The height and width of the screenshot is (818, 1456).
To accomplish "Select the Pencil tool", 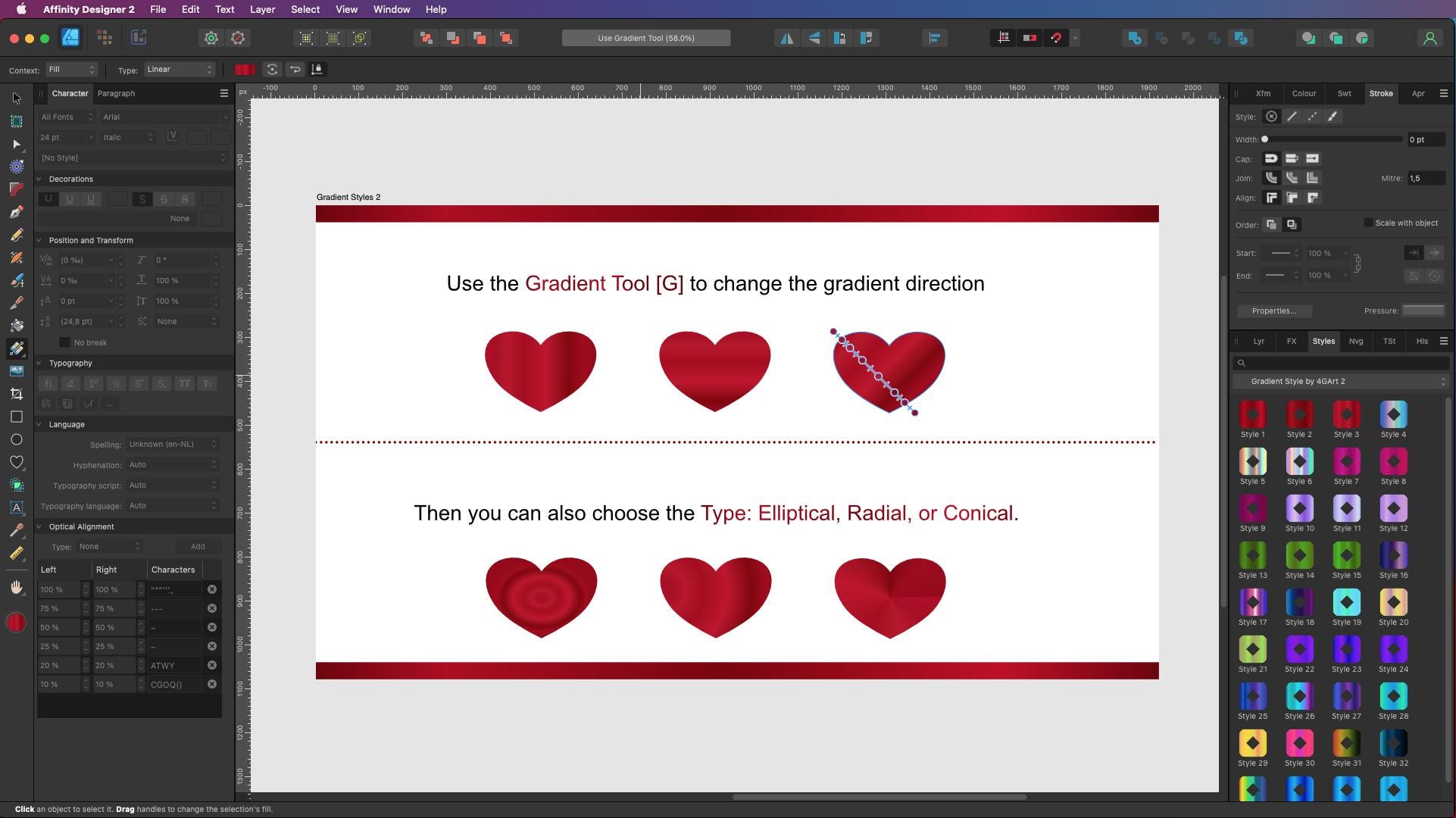I will click(17, 234).
